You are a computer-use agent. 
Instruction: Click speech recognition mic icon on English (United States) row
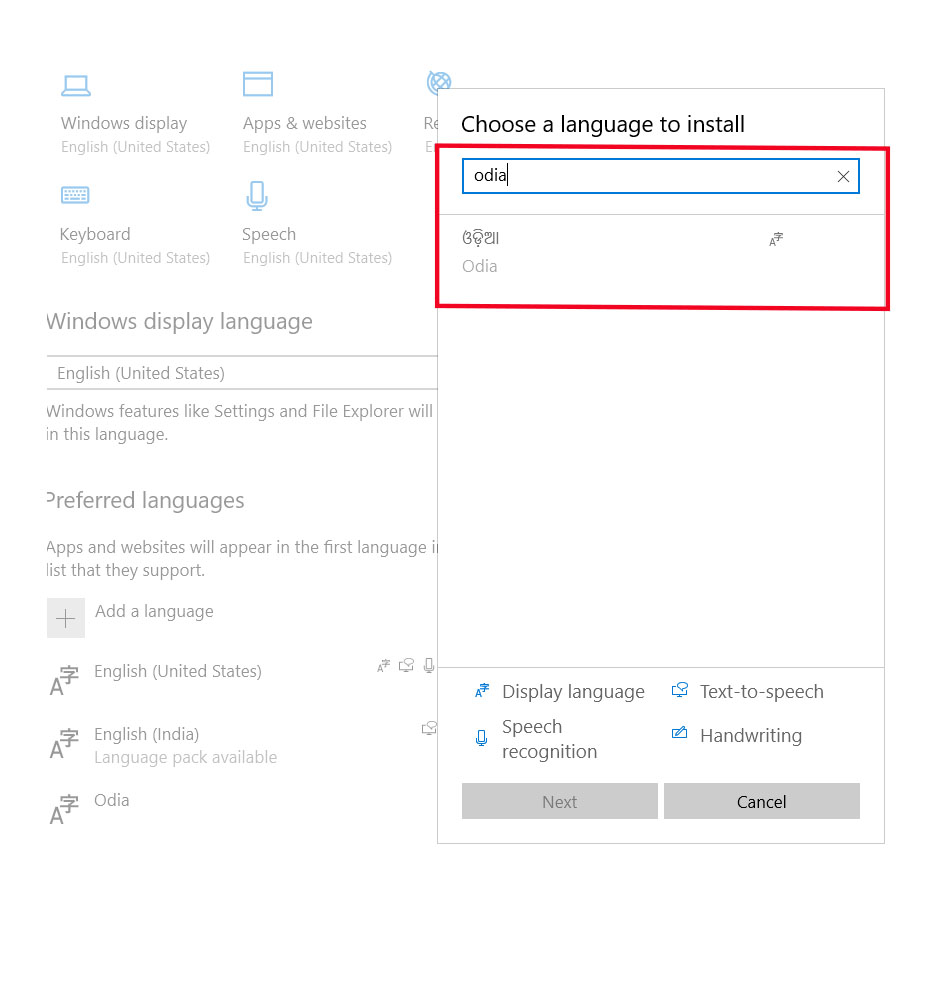pyautogui.click(x=429, y=666)
